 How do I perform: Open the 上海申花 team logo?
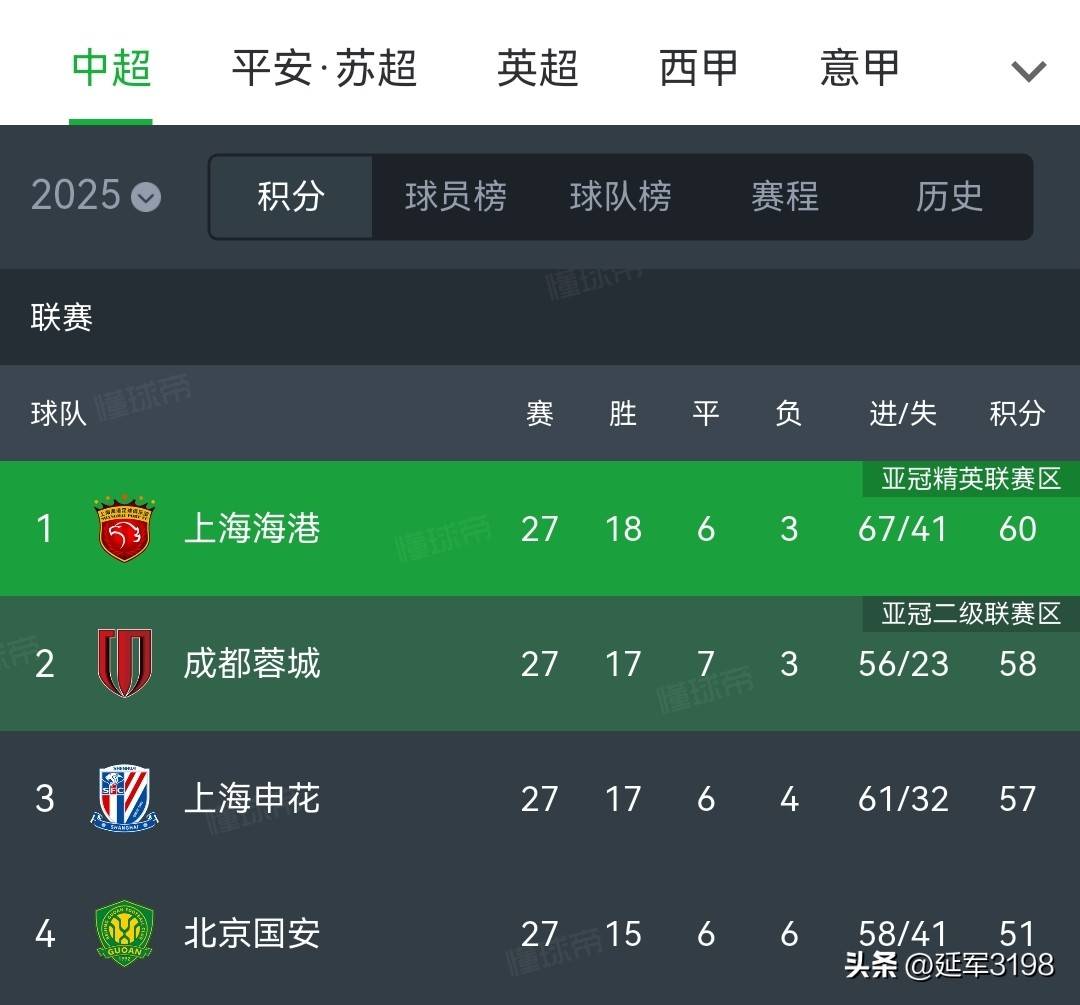[x=124, y=798]
